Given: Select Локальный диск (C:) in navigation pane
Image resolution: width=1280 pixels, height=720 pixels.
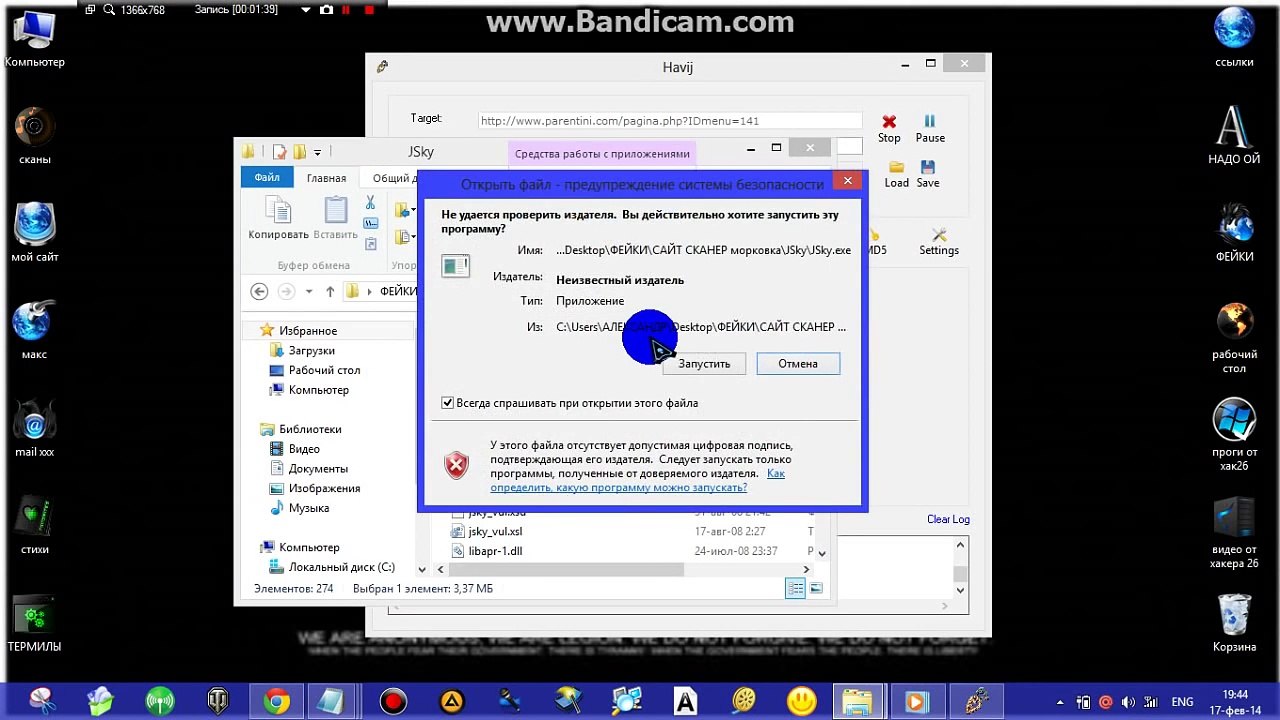Looking at the screenshot, I should coord(341,567).
